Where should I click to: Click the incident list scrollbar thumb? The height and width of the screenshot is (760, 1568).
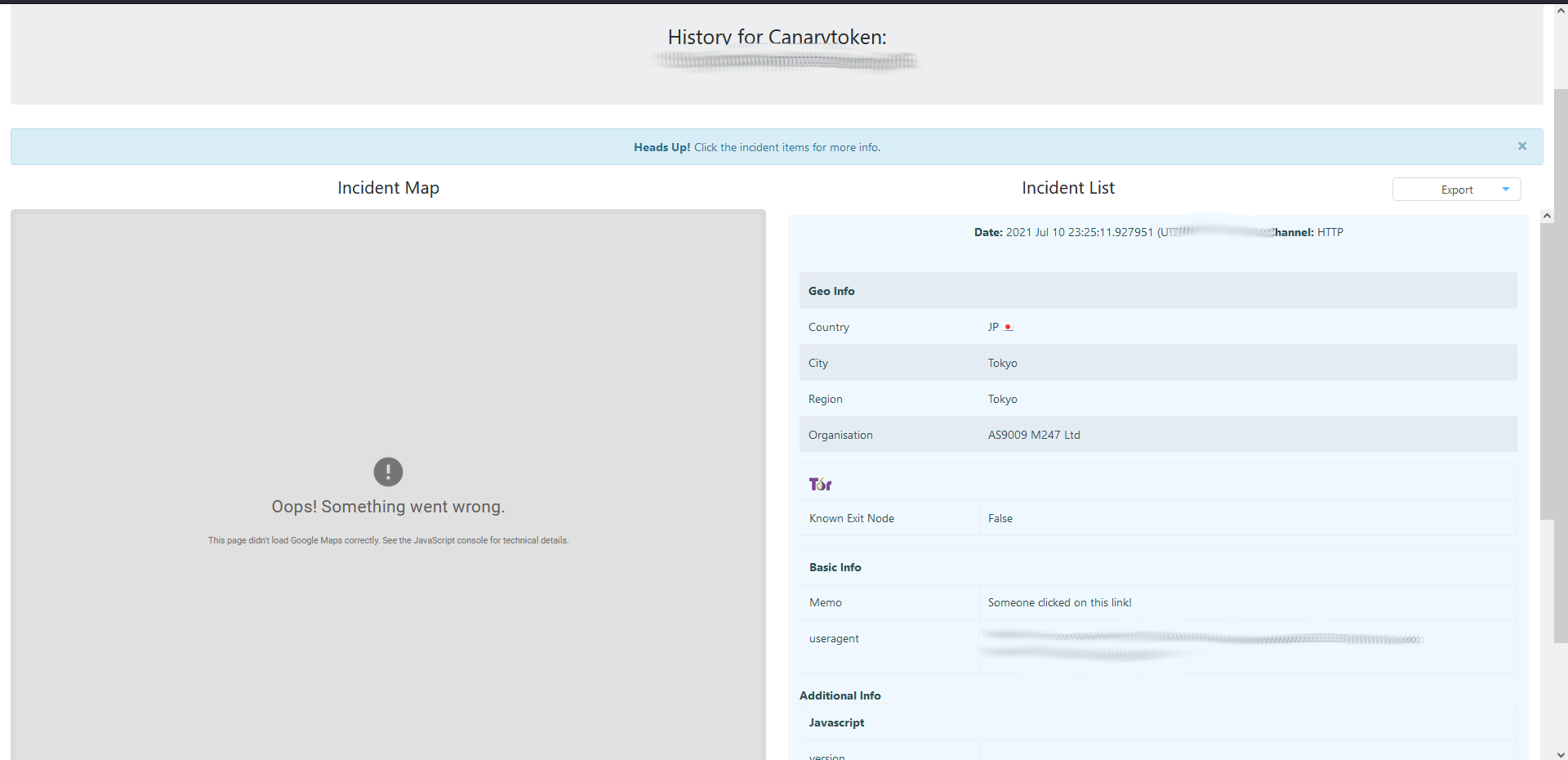[1547, 372]
